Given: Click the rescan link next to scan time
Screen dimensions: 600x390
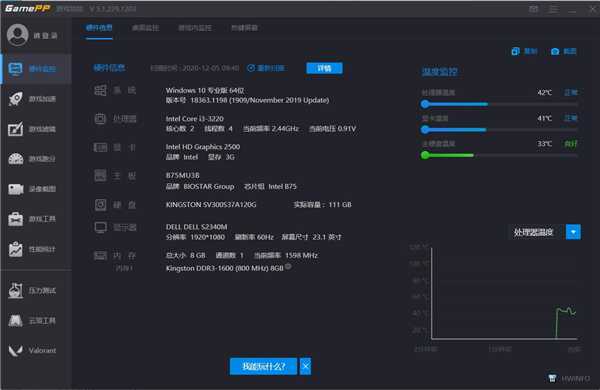Looking at the screenshot, I should (x=266, y=68).
